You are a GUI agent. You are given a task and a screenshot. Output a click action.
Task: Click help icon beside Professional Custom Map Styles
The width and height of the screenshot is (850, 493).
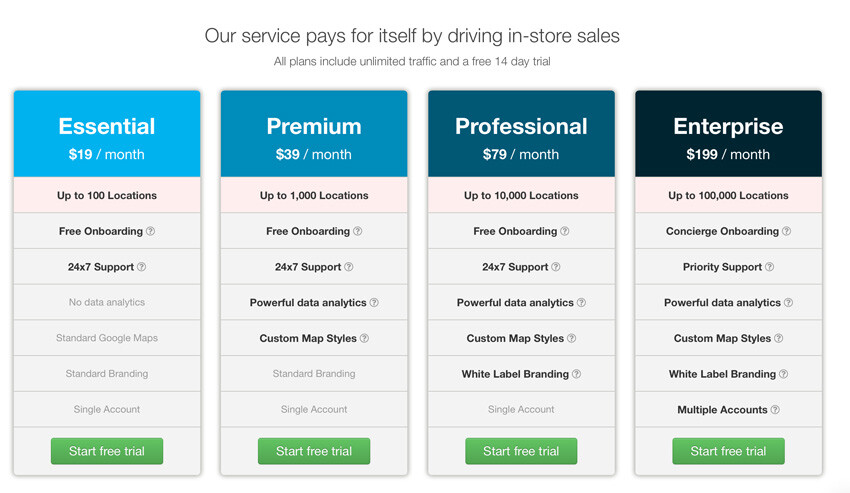[x=572, y=338]
